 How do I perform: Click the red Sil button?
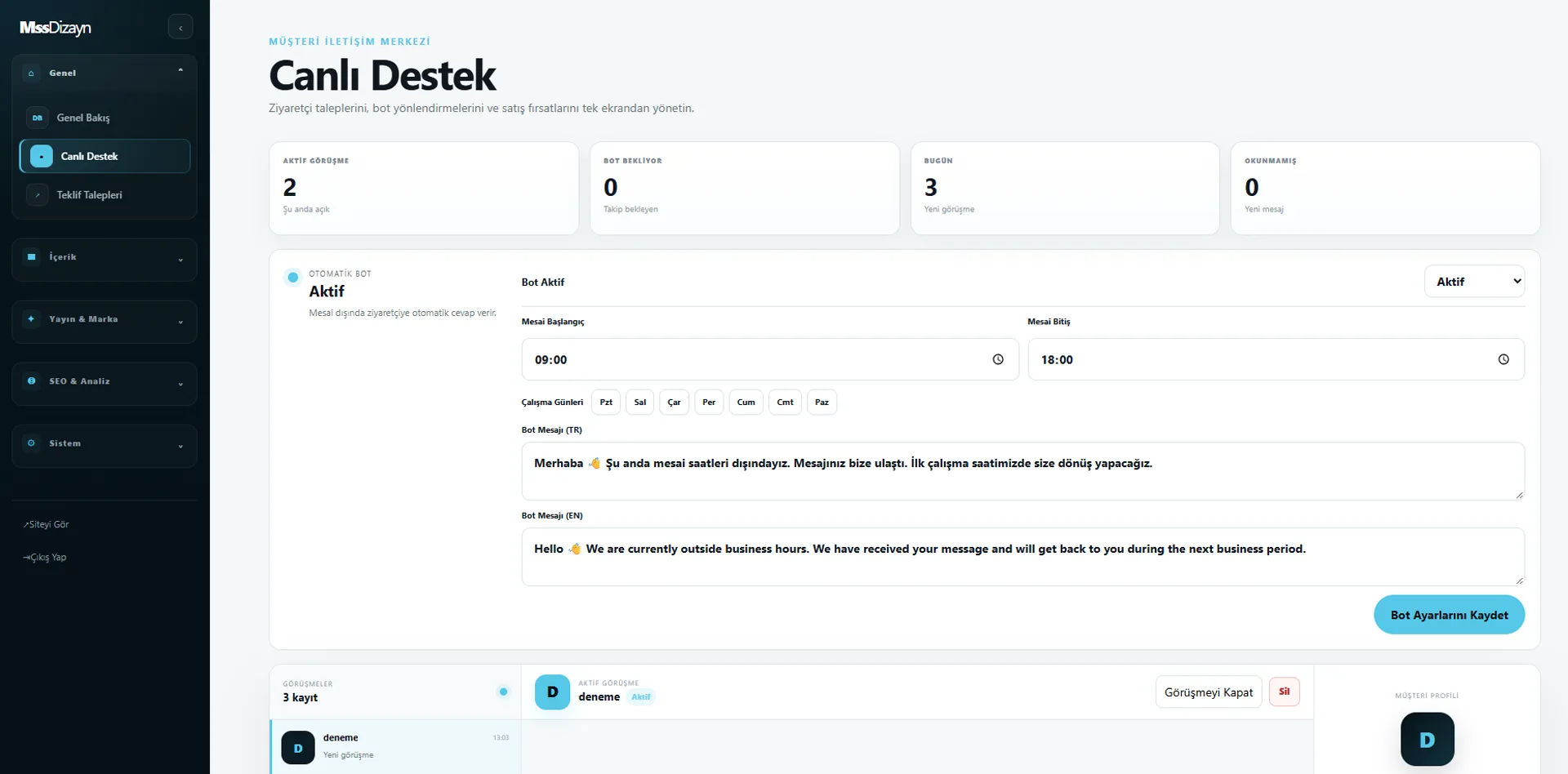[1284, 692]
